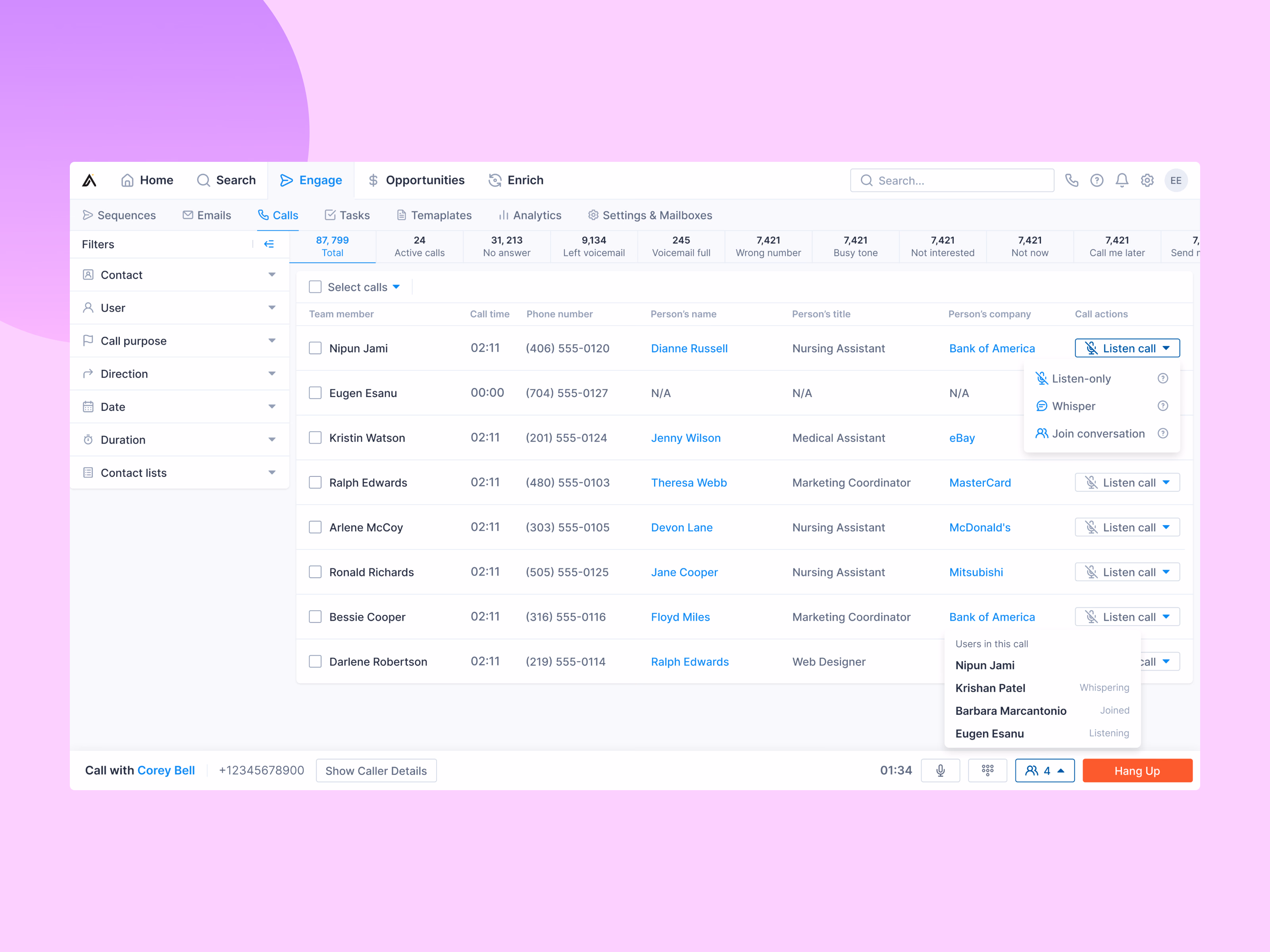The image size is (1270, 952).
Task: Expand the Contact filter
Action: pyautogui.click(x=180, y=275)
